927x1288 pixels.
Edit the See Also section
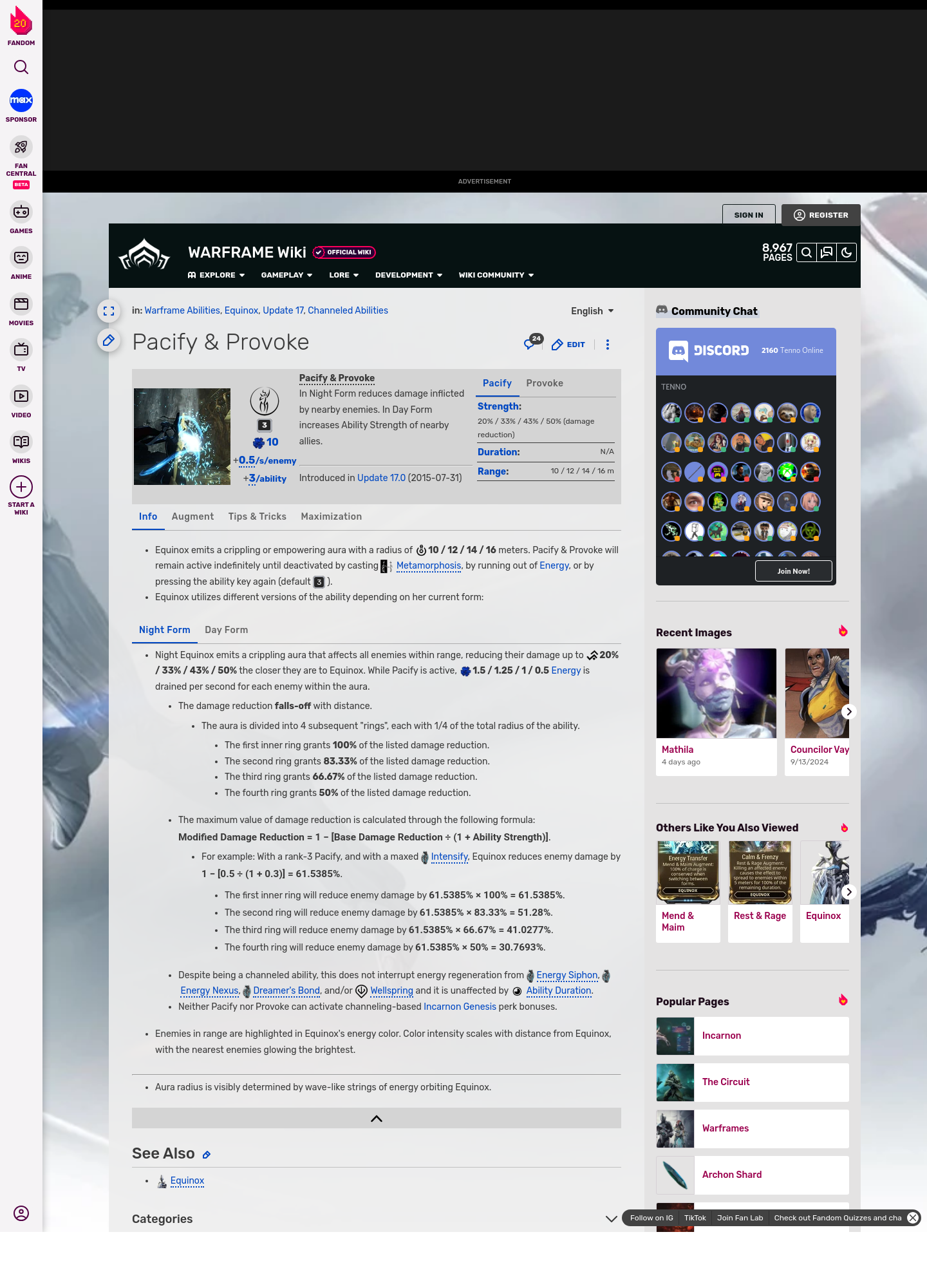pyautogui.click(x=207, y=1155)
